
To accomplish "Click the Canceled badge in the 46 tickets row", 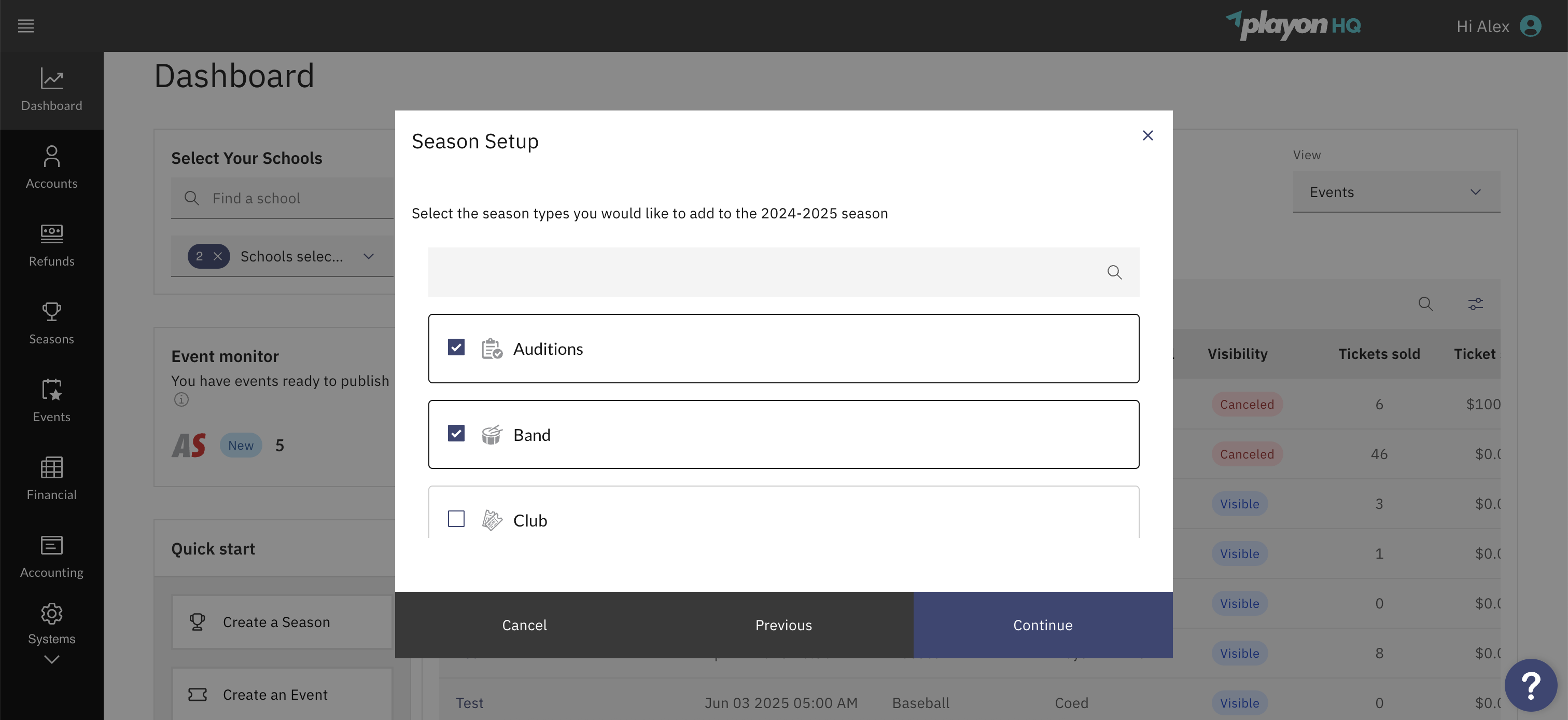I will 1247,454.
